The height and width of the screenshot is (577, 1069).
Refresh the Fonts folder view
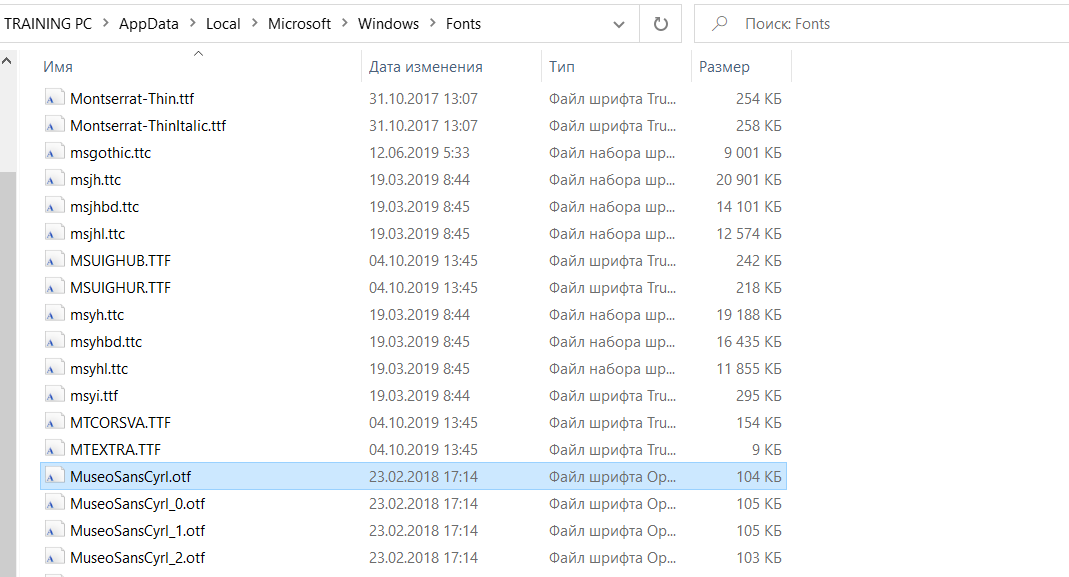[661, 24]
